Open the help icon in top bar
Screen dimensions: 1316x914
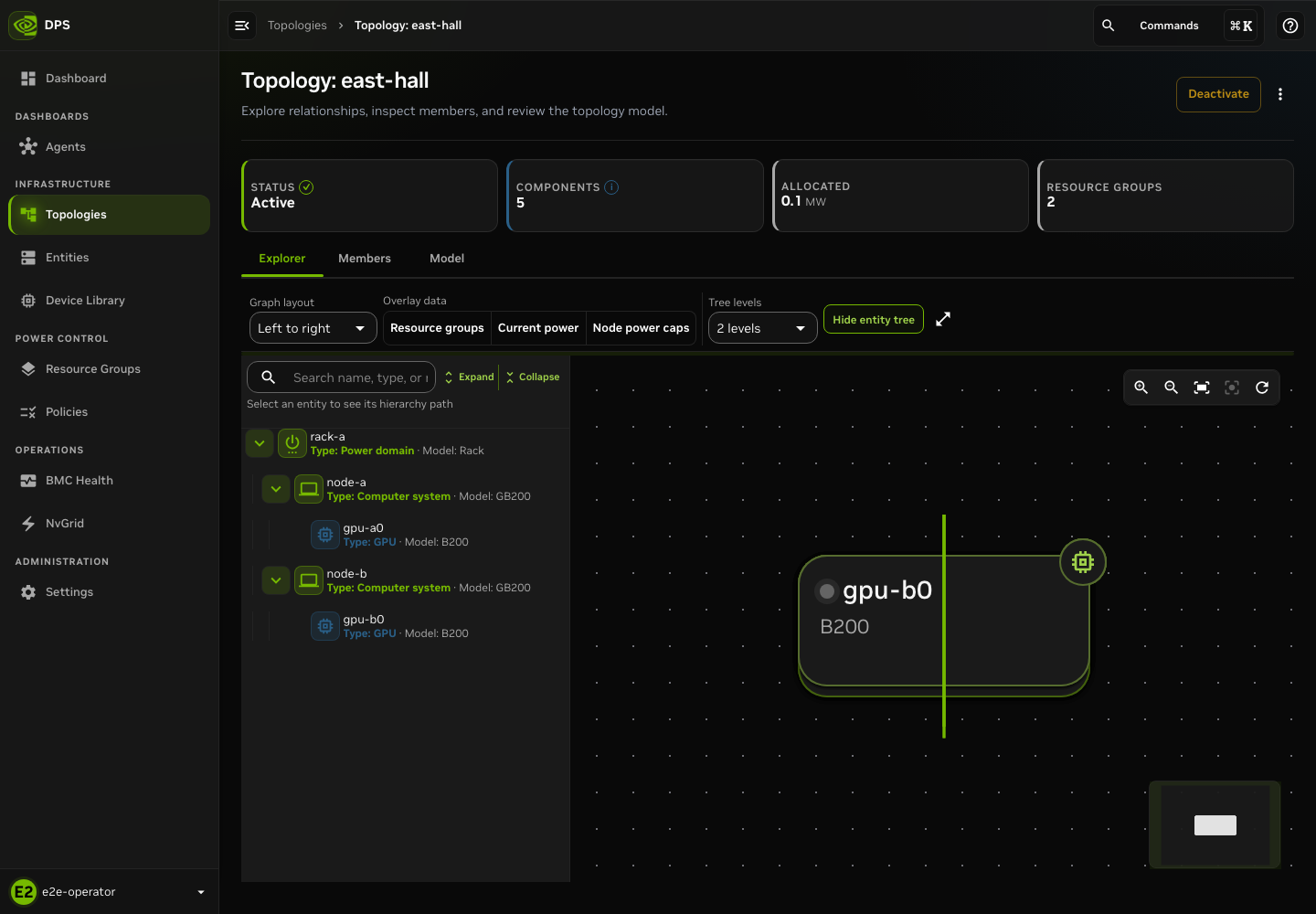[x=1290, y=26]
